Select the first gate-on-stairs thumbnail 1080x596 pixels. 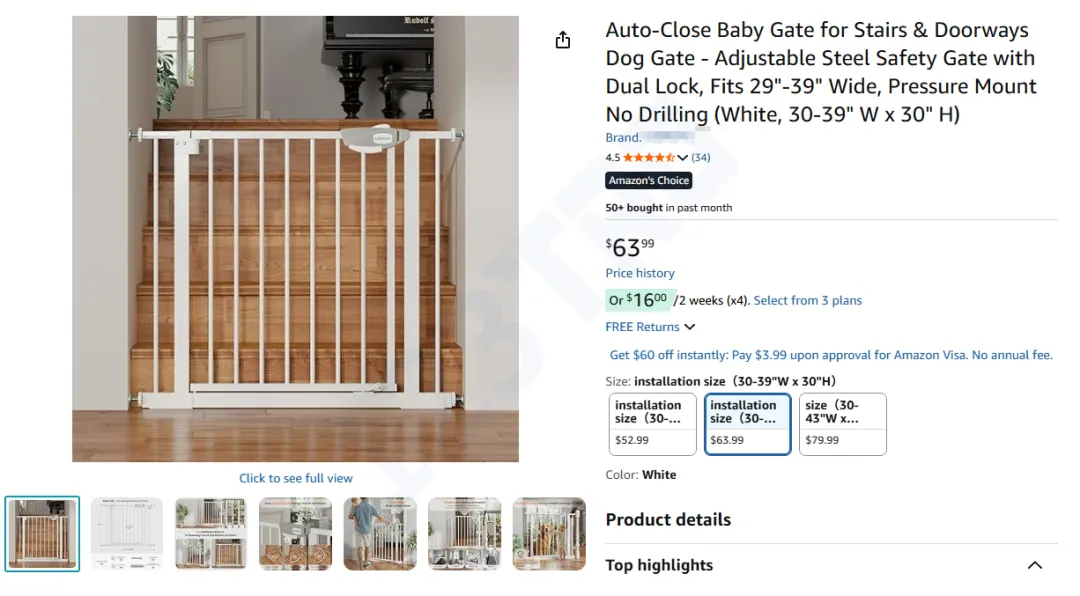pos(42,534)
